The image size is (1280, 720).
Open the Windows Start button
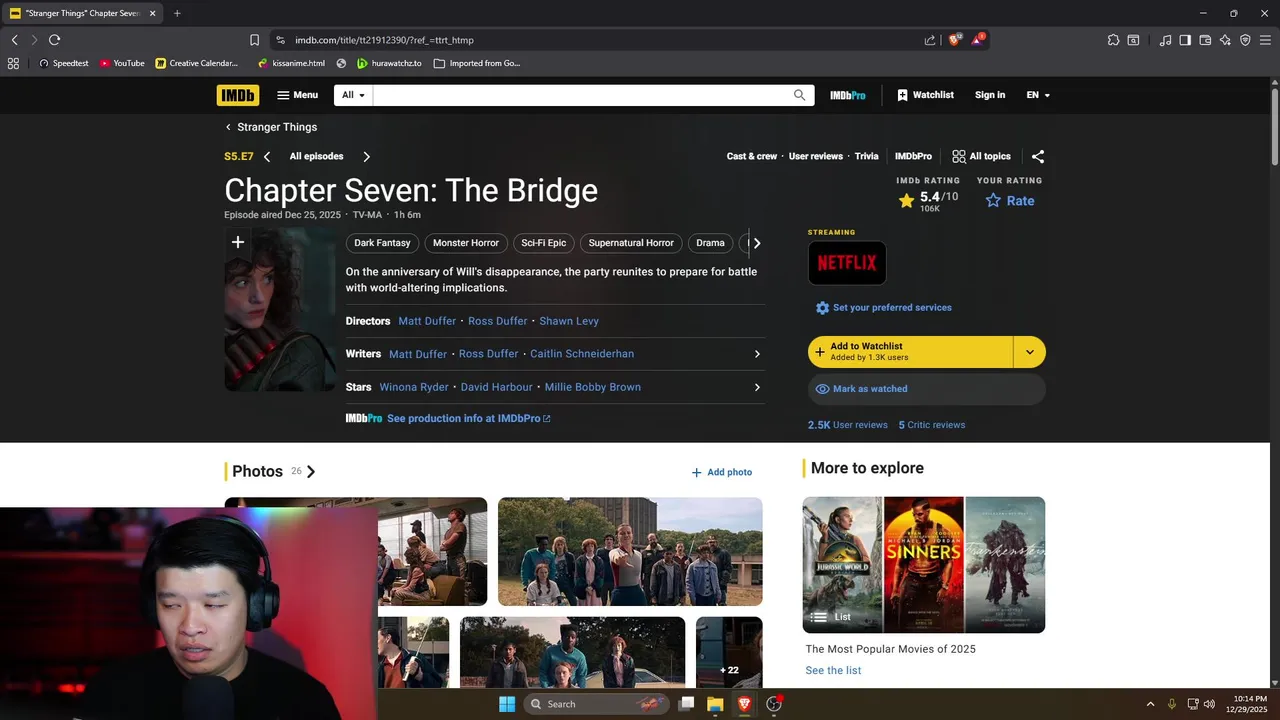click(507, 704)
